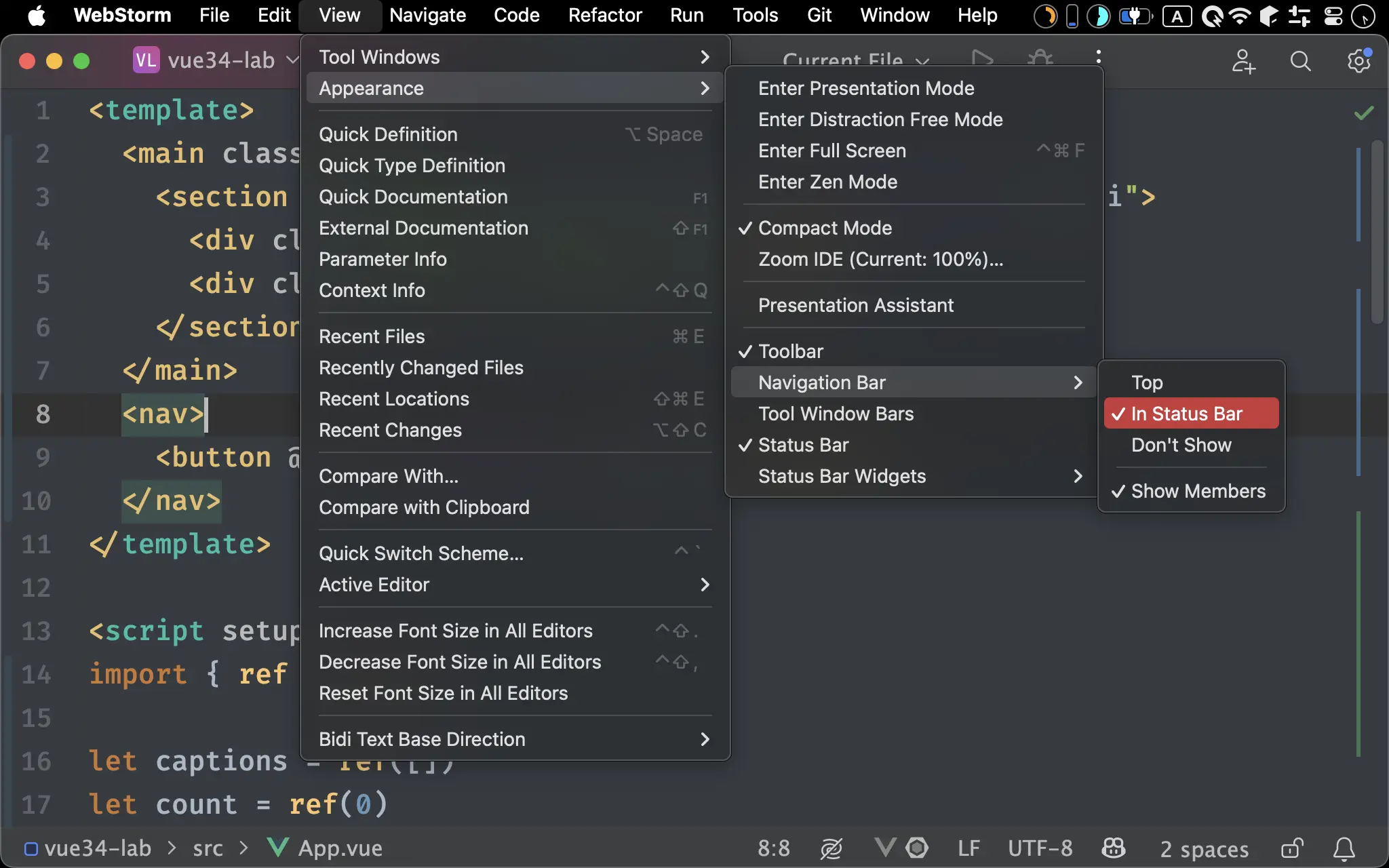Expand Status Bar Widgets submenu
Viewport: 1389px width, 868px height.
coord(914,476)
